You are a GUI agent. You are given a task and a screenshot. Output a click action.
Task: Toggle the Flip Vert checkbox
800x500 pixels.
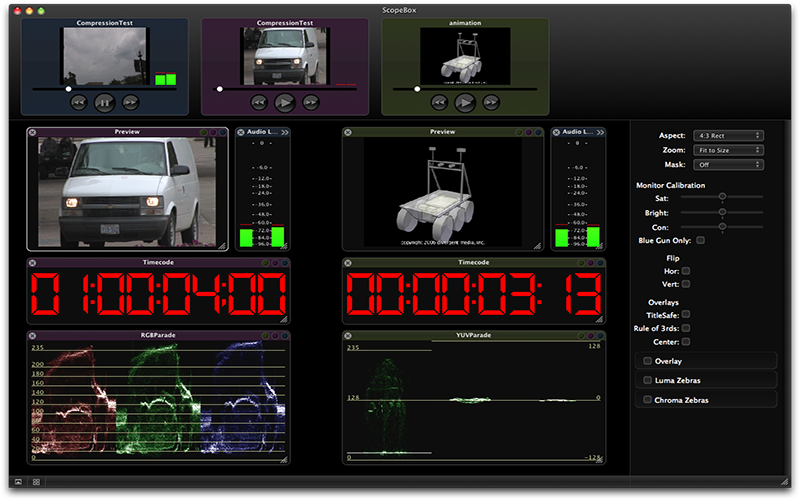686,284
